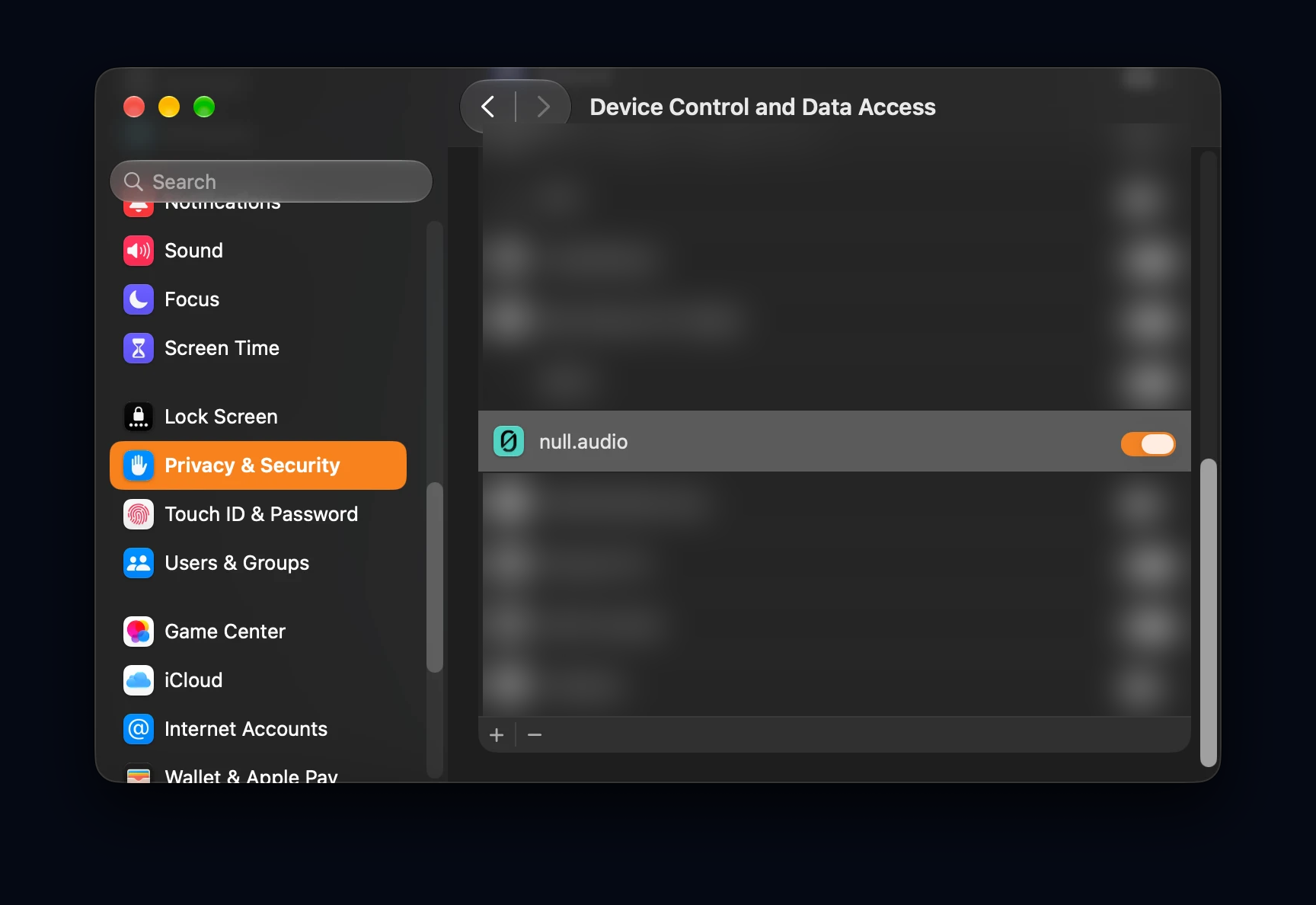Open Touch ID & Password pane
This screenshot has width=1316, height=905.
(258, 514)
